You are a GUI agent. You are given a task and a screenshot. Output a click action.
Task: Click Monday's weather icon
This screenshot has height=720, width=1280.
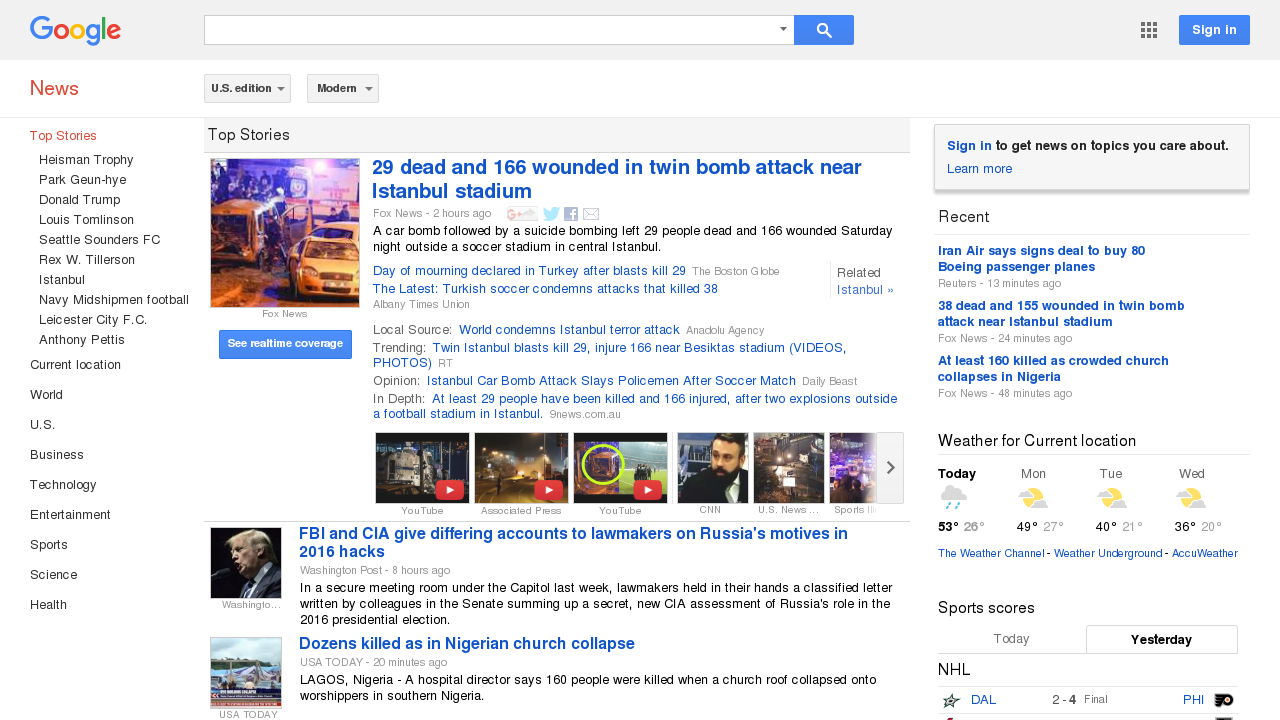point(1033,498)
